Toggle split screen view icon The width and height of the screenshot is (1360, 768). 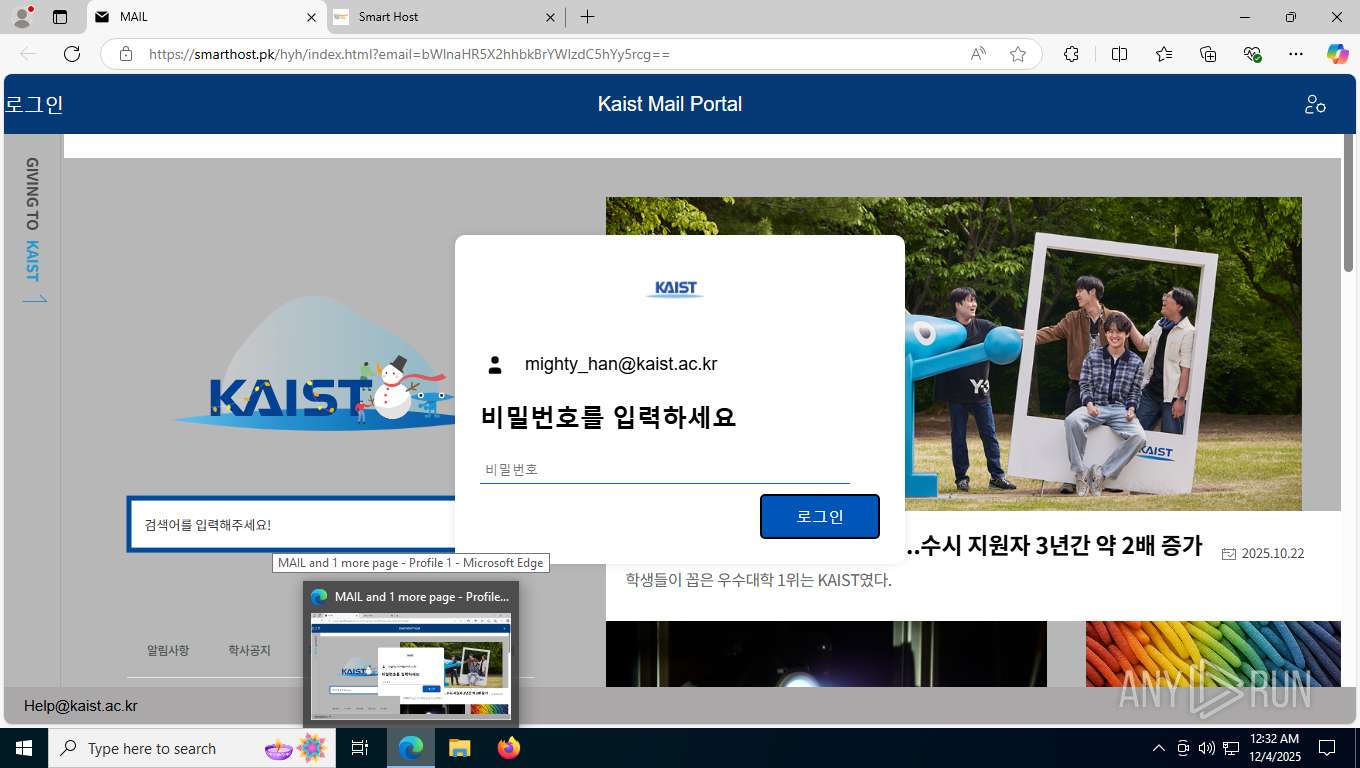(1119, 54)
